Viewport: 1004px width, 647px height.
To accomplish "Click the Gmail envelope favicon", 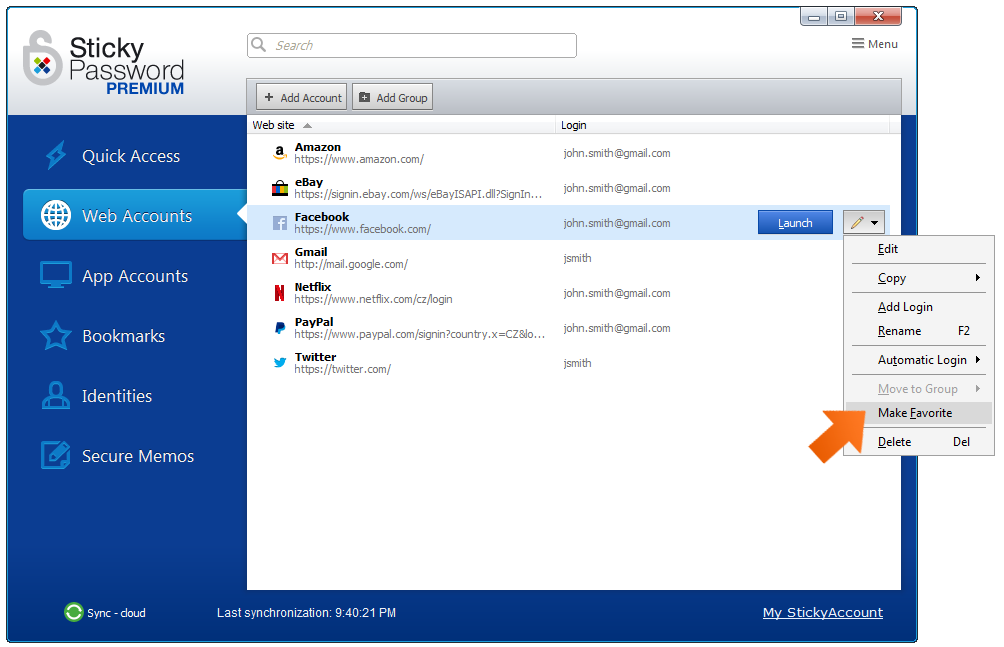I will coord(280,258).
